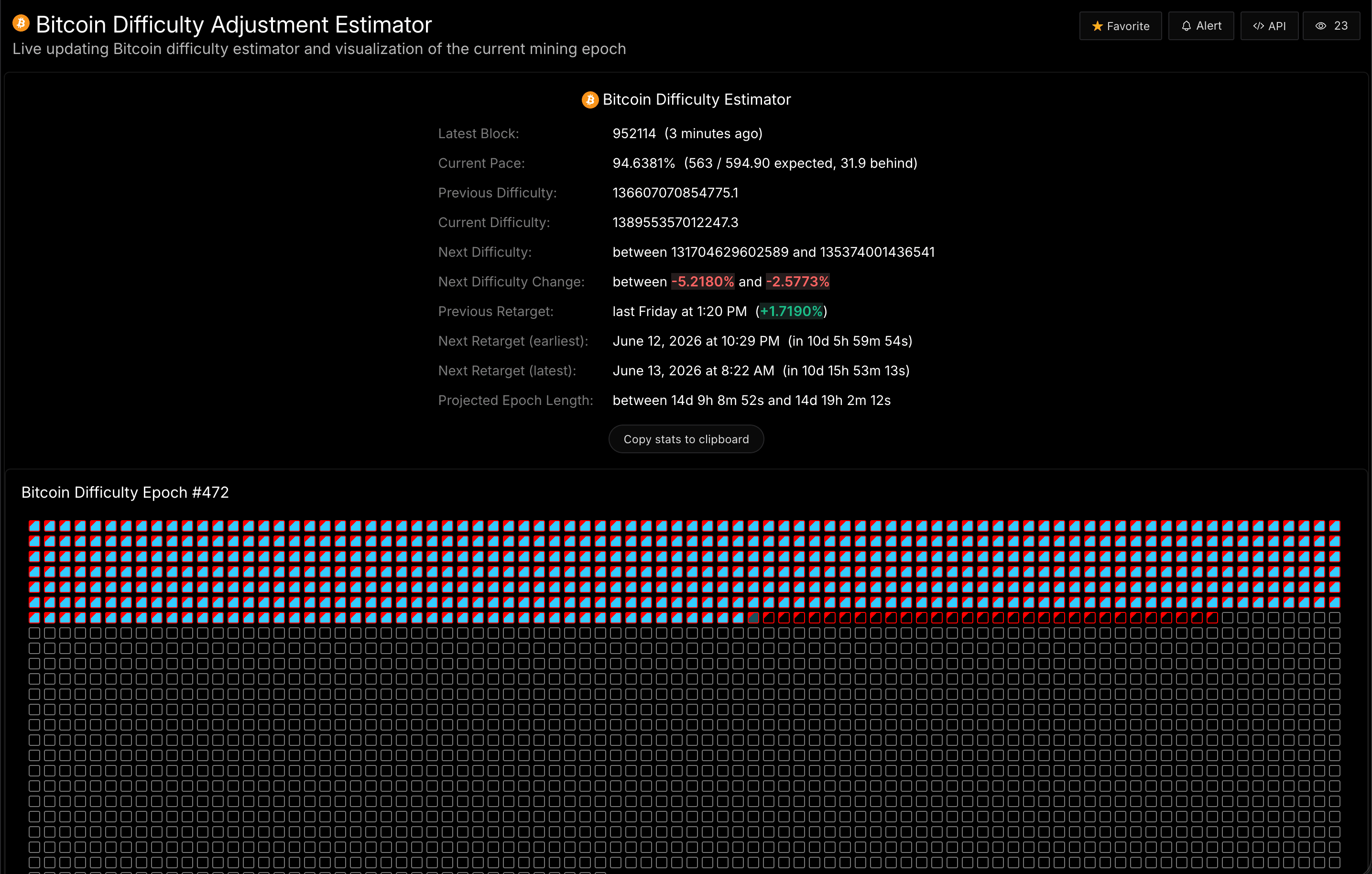Click the Projected Epoch Length label
Image resolution: width=1372 pixels, height=874 pixels.
coord(516,401)
